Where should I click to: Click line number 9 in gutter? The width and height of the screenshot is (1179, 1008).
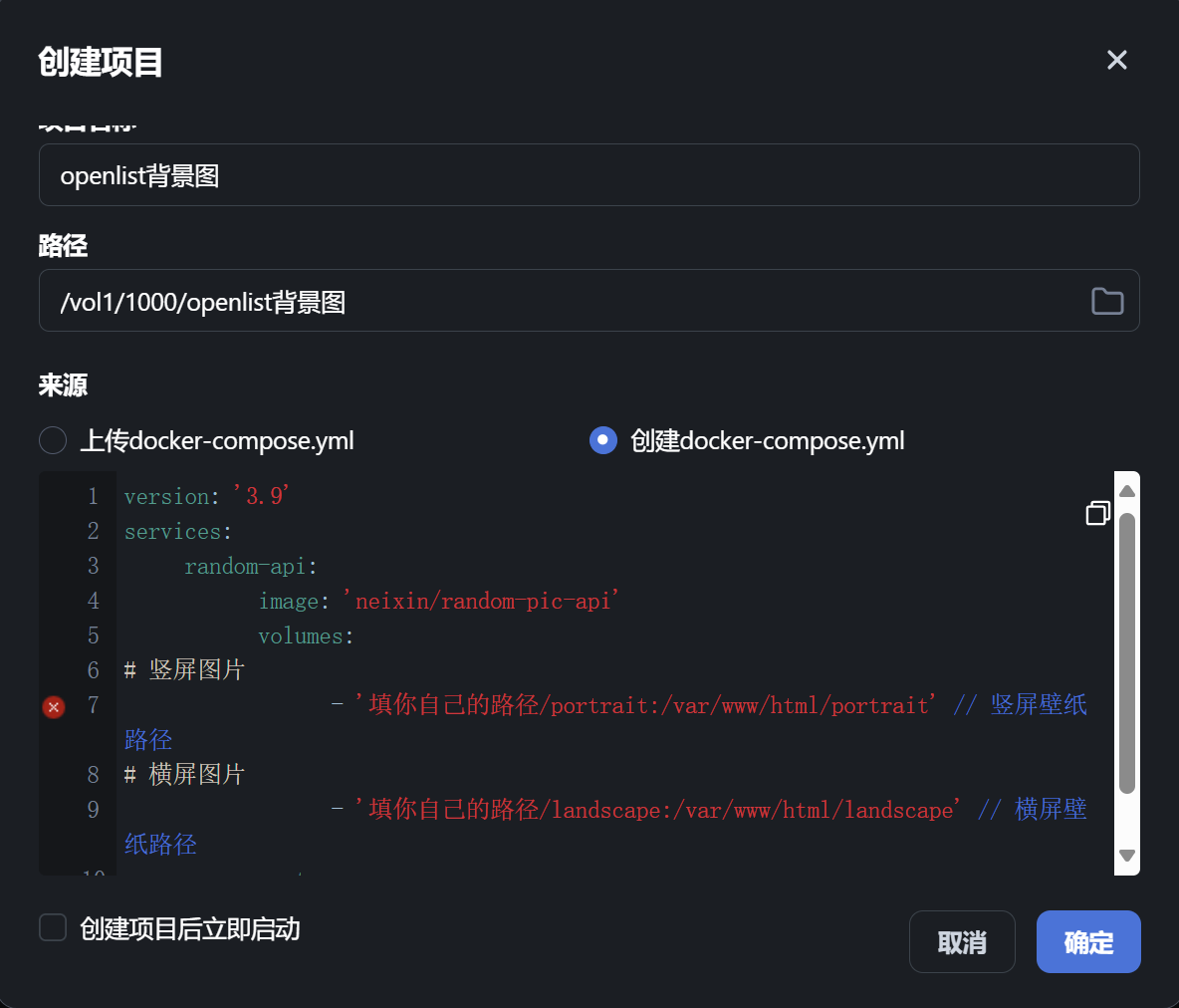click(94, 810)
